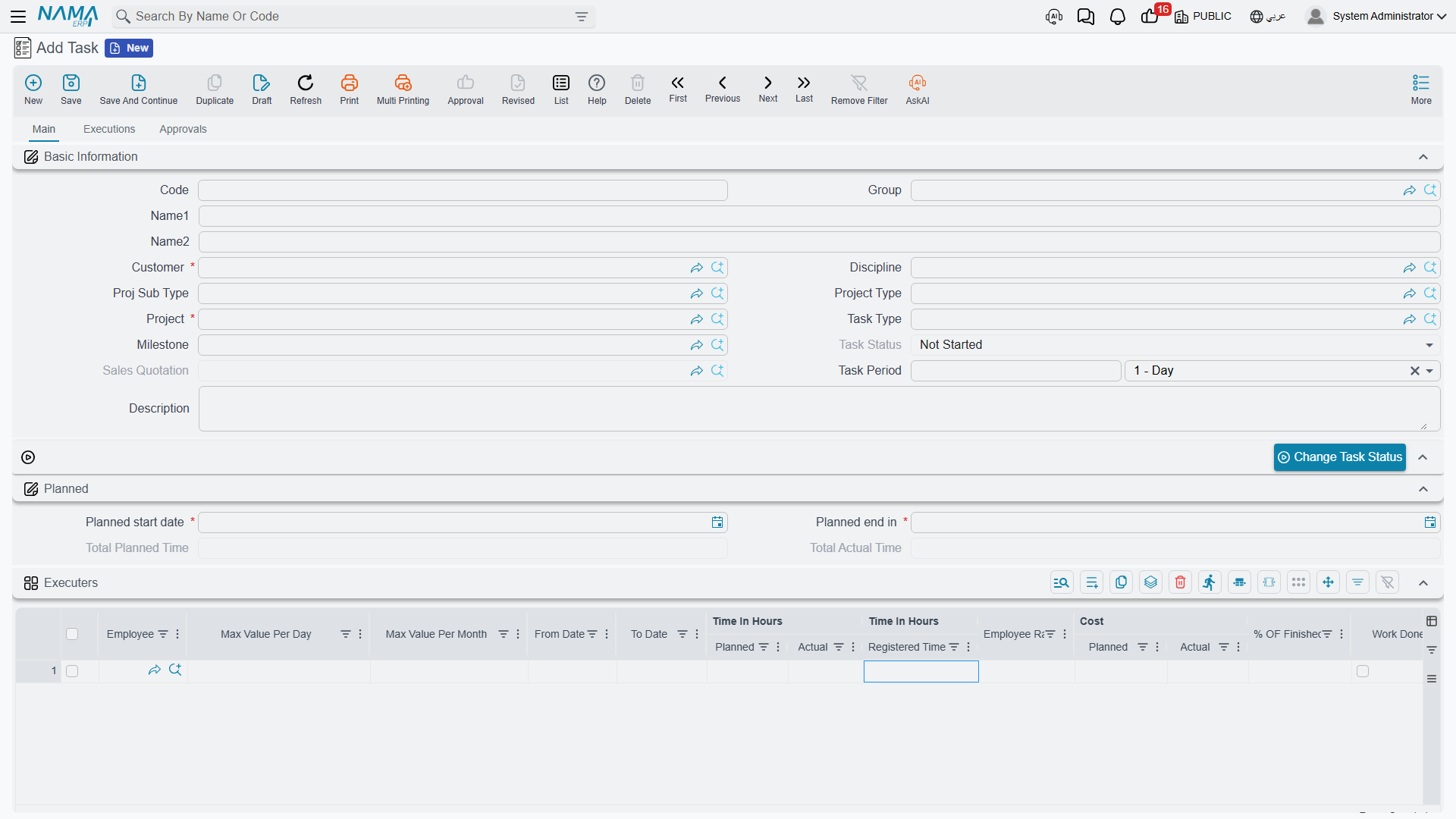Toggle the header select-all checkbox in Executers

(72, 634)
